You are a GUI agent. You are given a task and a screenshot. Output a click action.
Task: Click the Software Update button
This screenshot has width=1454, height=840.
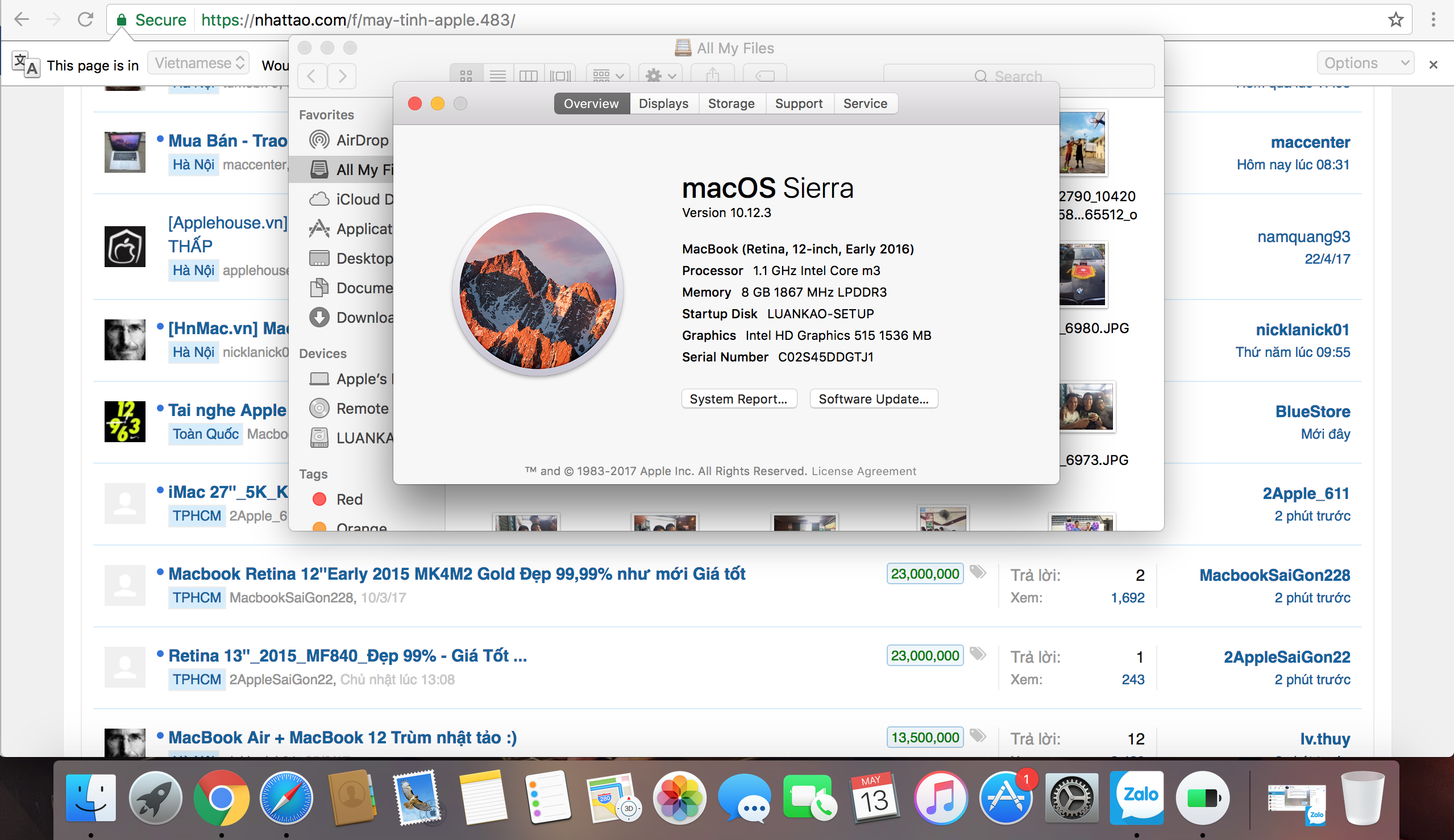874,398
